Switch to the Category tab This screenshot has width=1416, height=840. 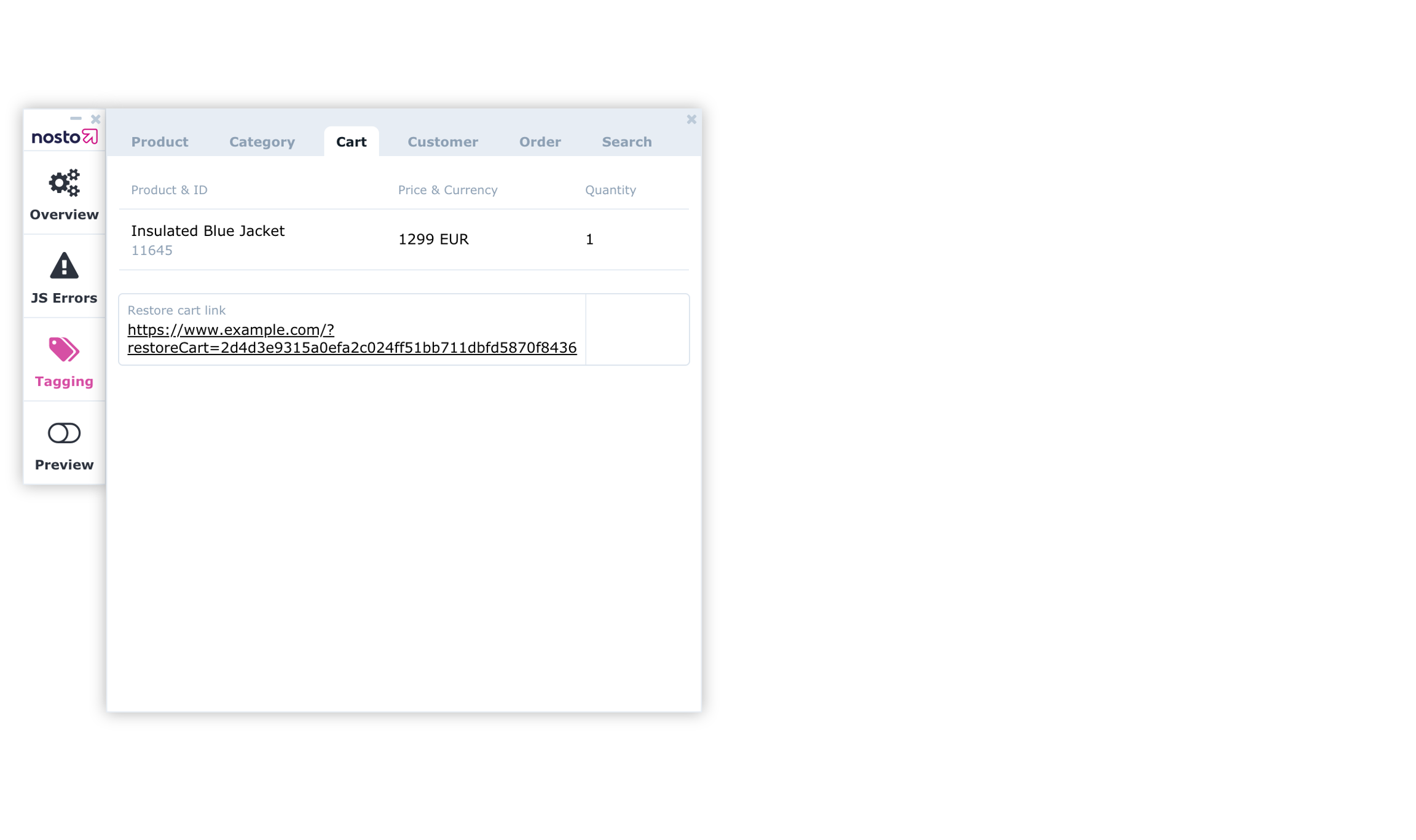[x=262, y=142]
